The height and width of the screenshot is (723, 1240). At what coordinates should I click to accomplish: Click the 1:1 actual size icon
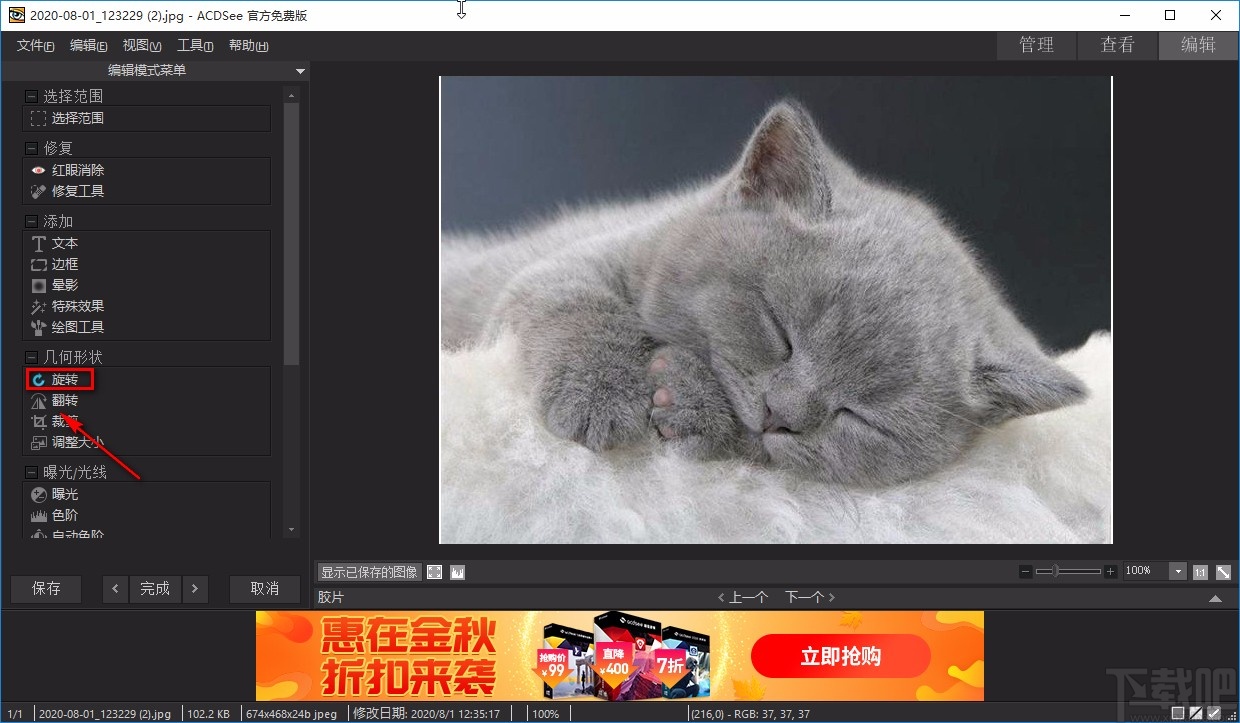(1200, 571)
